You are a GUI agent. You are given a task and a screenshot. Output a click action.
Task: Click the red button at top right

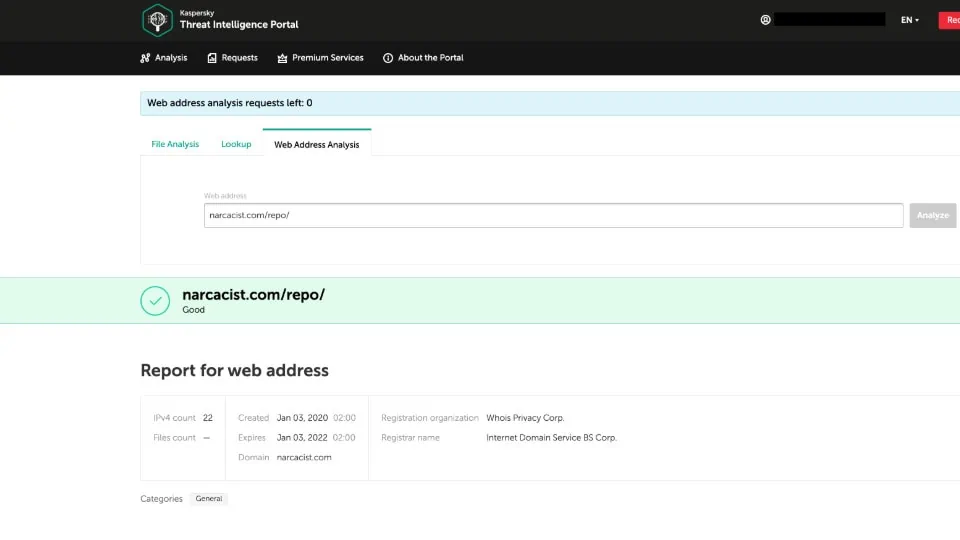click(950, 20)
